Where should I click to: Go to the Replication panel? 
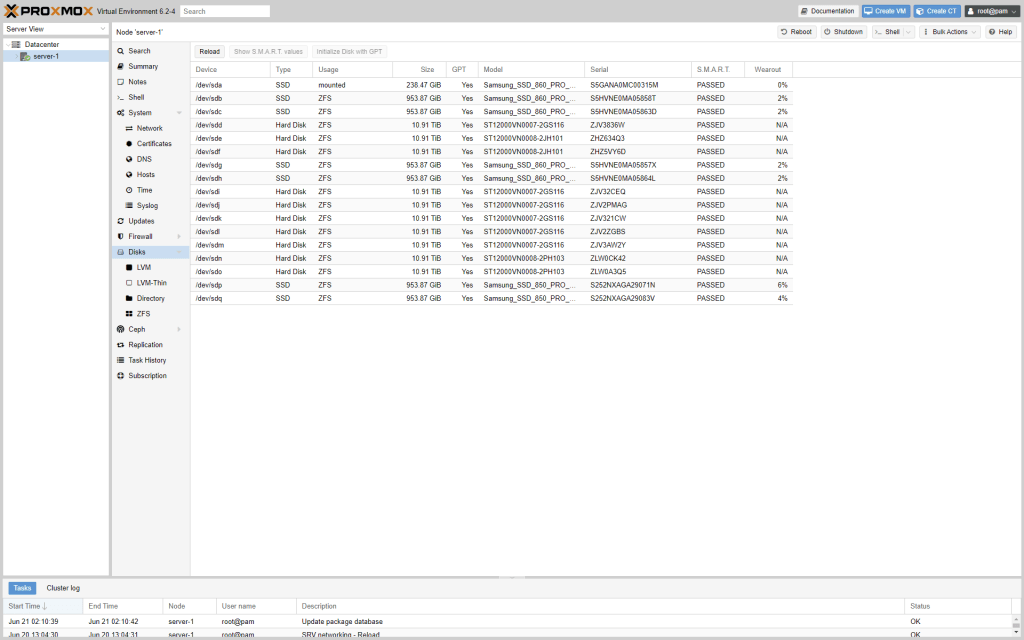(x=145, y=345)
